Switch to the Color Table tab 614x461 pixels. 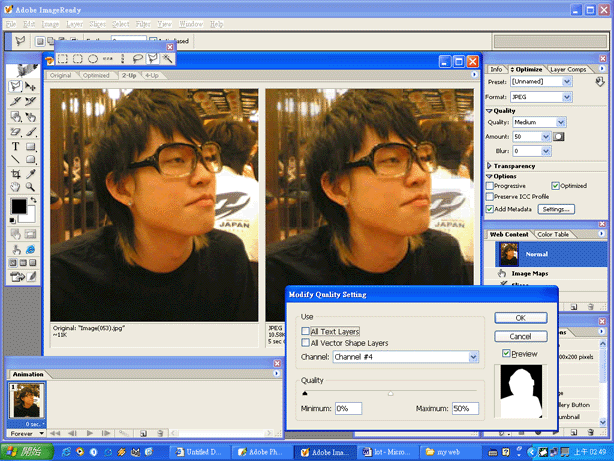coord(553,234)
